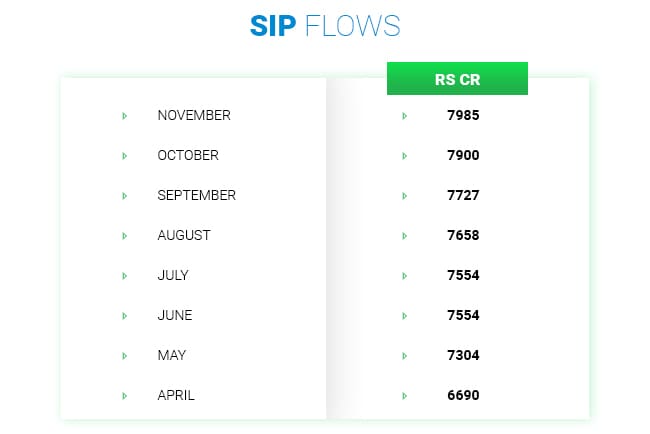This screenshot has height=434, width=650.
Task: Click the green arrow icon beside SEPTEMBER
Action: coord(124,196)
